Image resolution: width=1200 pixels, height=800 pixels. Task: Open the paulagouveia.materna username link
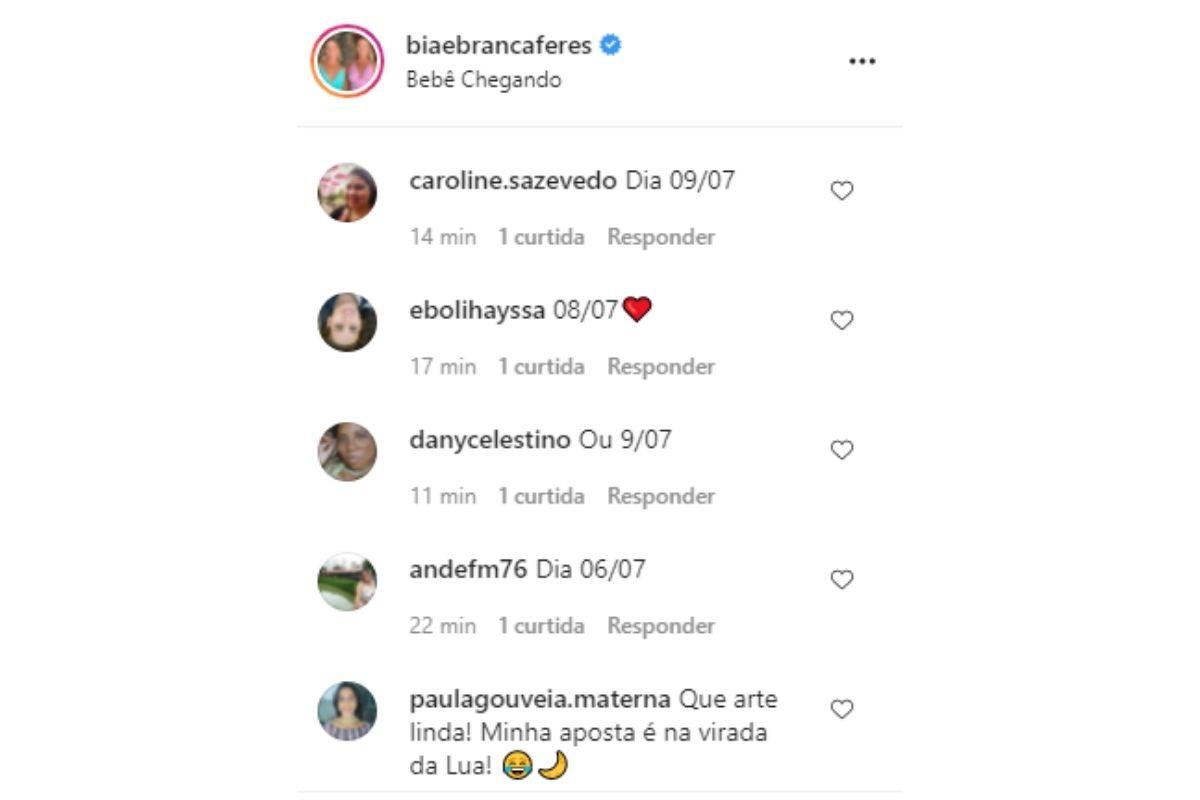click(x=541, y=698)
